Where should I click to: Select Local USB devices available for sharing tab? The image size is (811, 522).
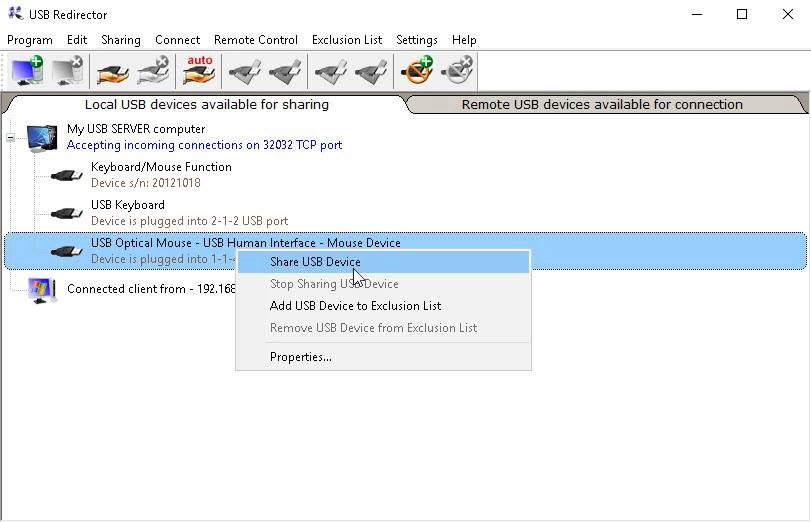[207, 105]
